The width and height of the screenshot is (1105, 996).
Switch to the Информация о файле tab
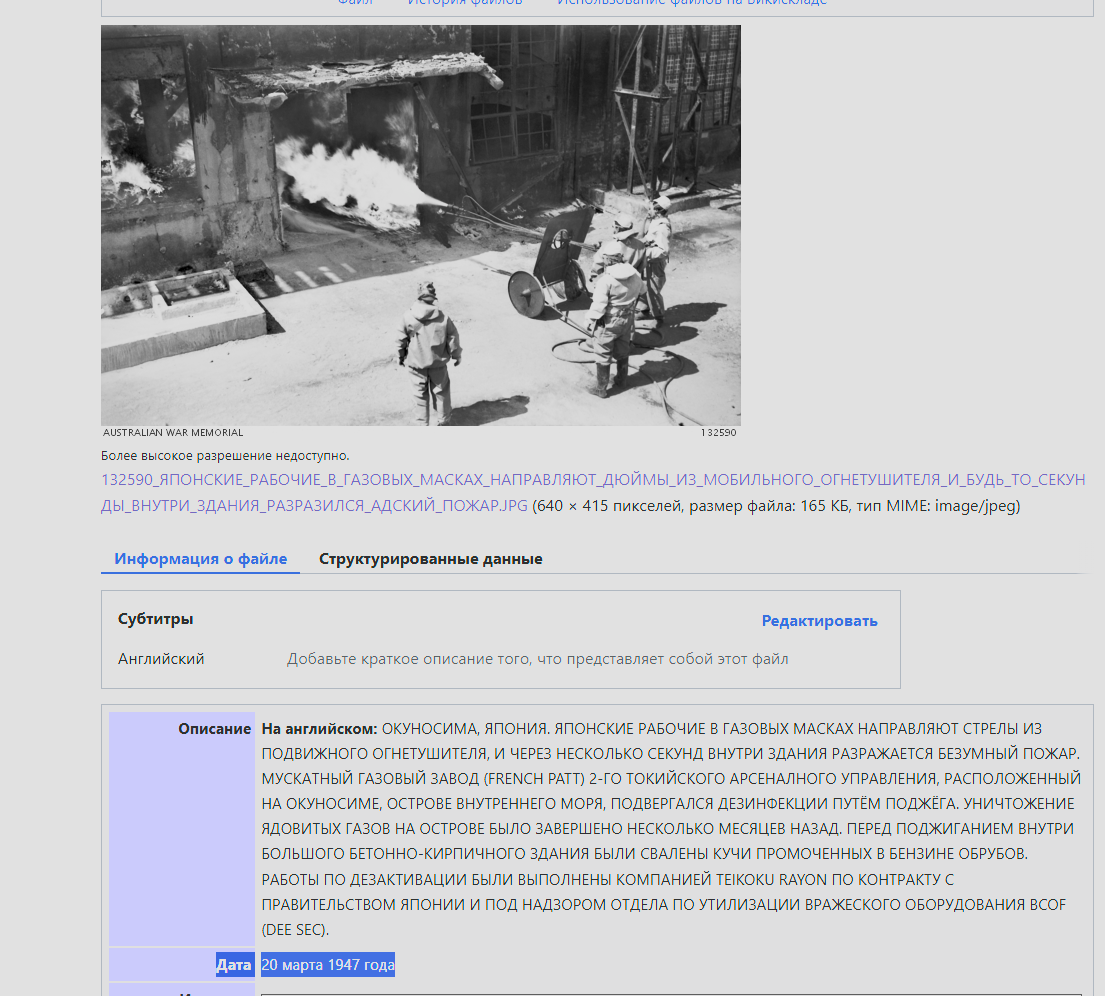pos(200,559)
